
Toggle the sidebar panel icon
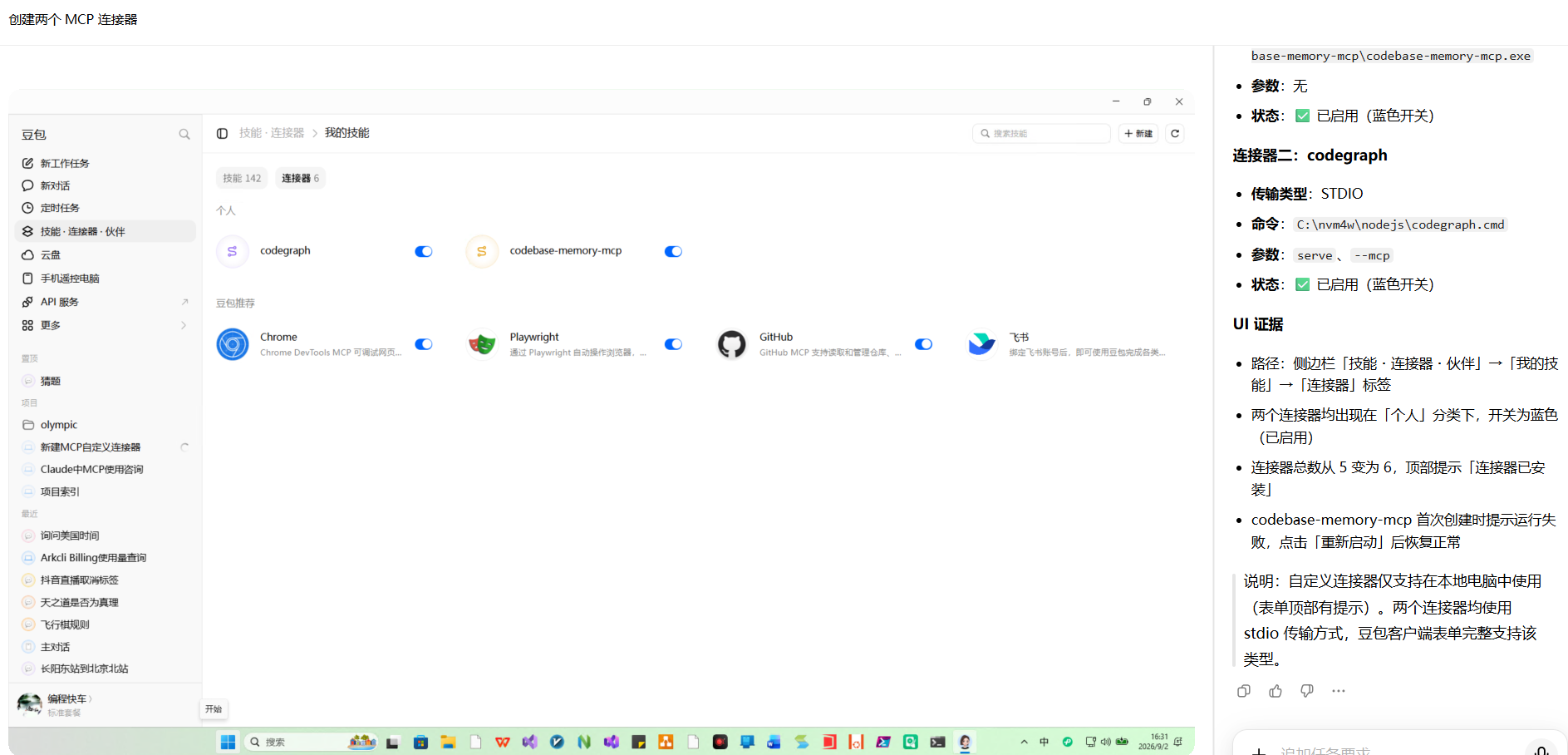(222, 133)
